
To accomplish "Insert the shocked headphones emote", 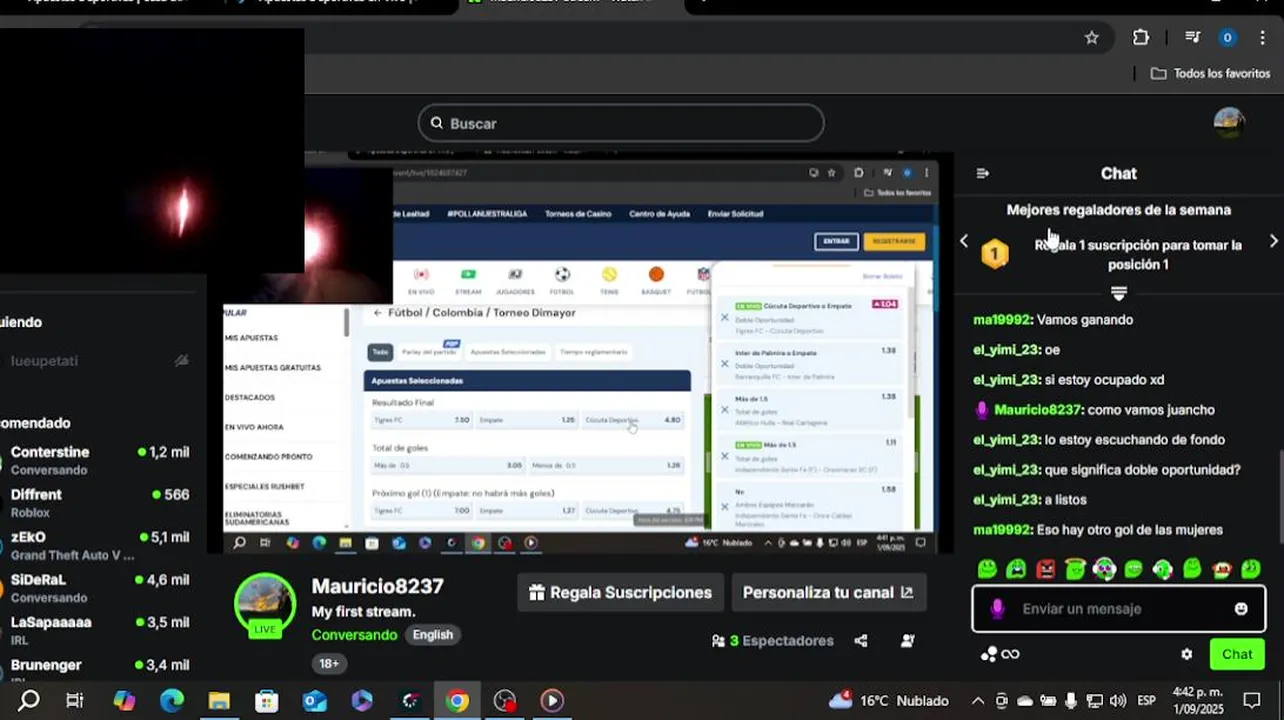I will 1104,569.
